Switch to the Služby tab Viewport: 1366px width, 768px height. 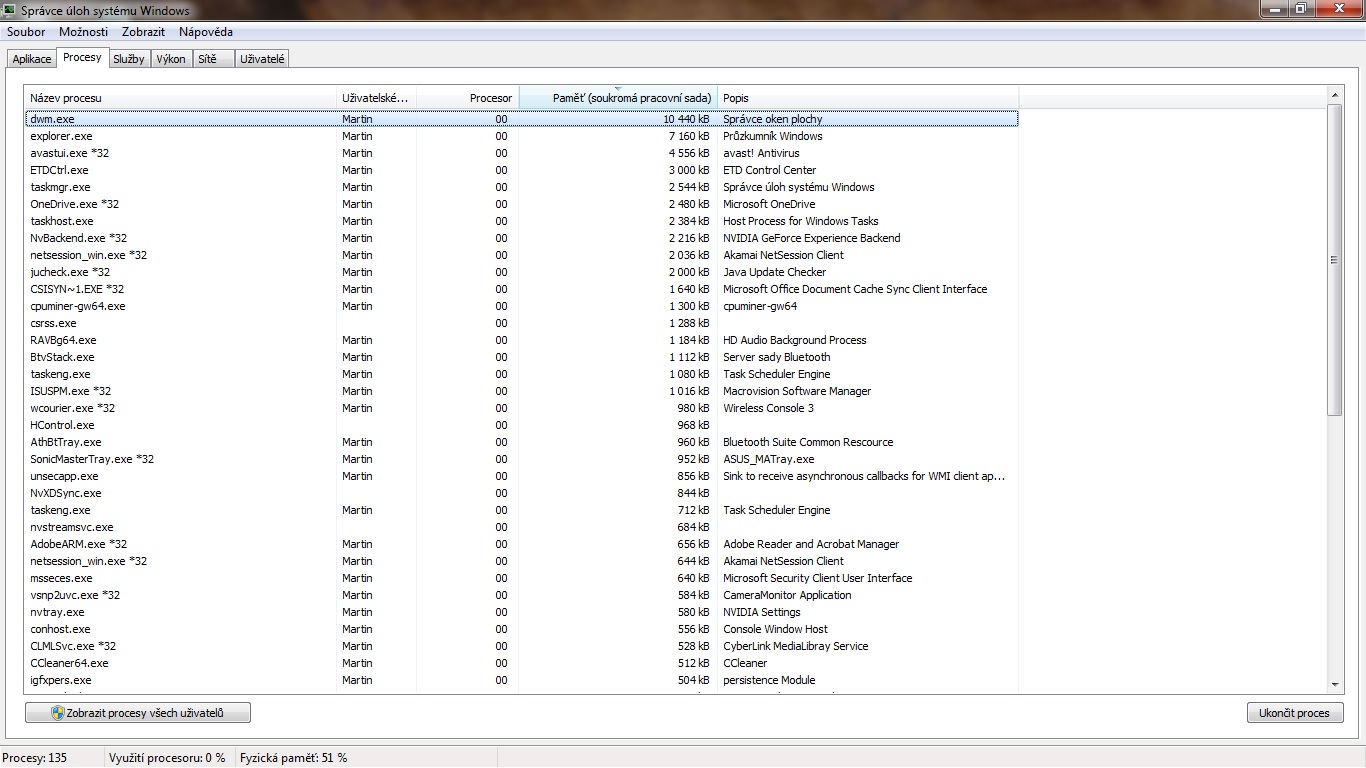(129, 59)
